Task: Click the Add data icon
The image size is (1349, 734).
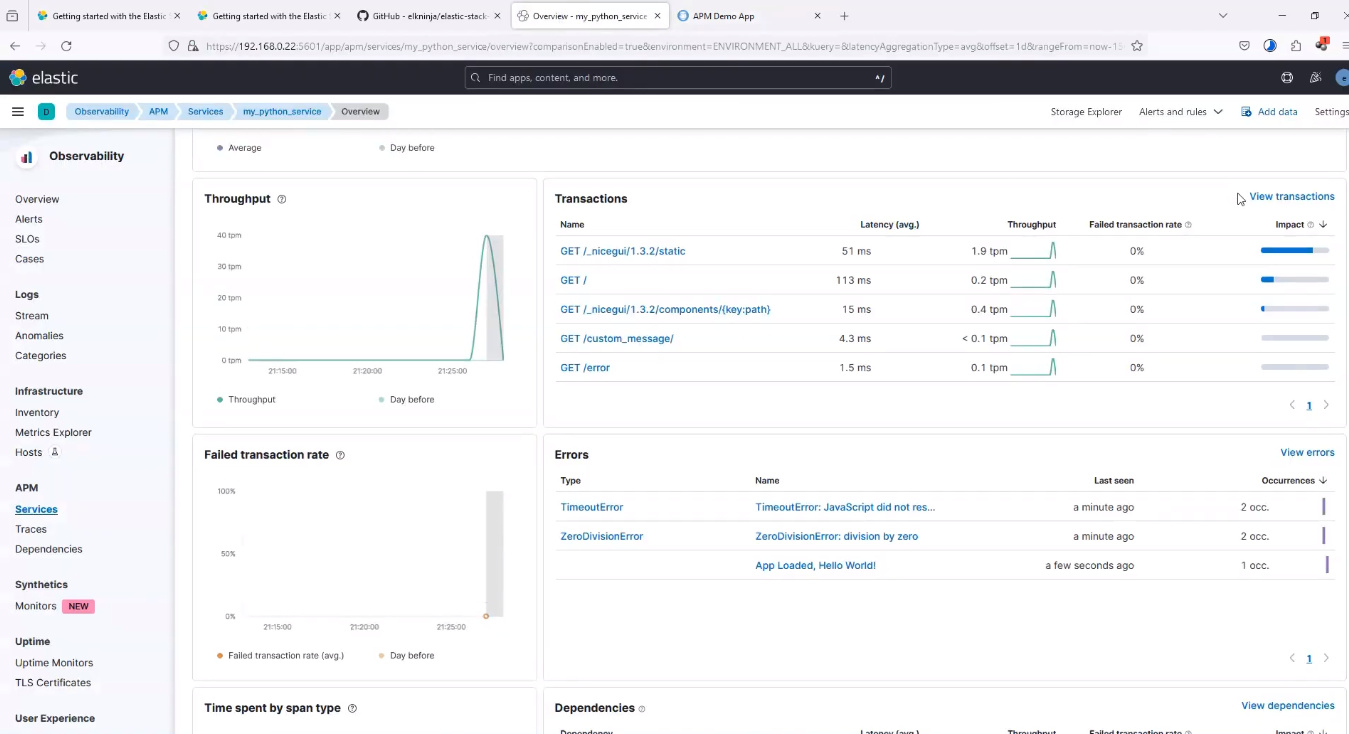Action: 1246,112
